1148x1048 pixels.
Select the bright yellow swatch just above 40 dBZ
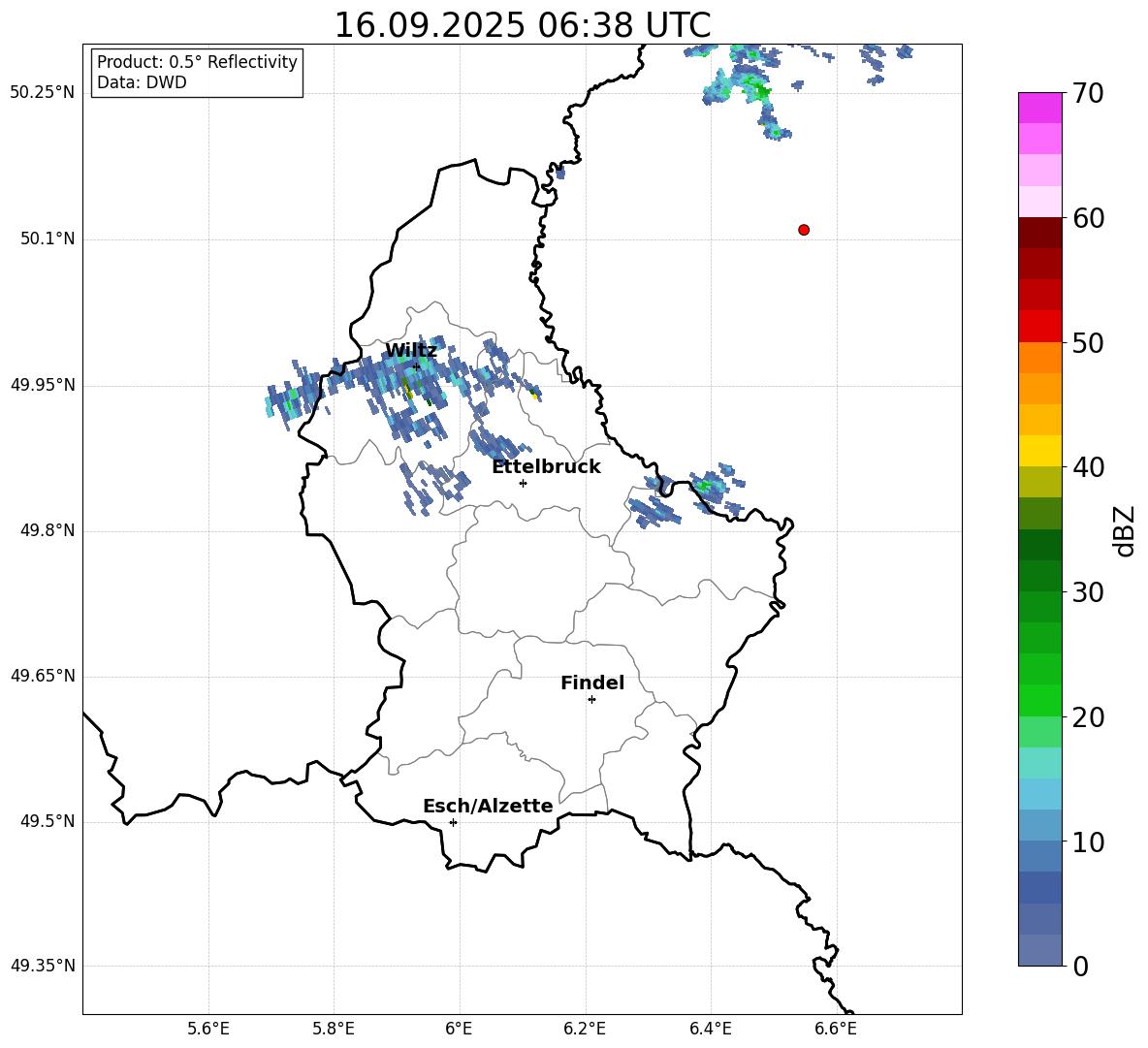click(x=1040, y=451)
